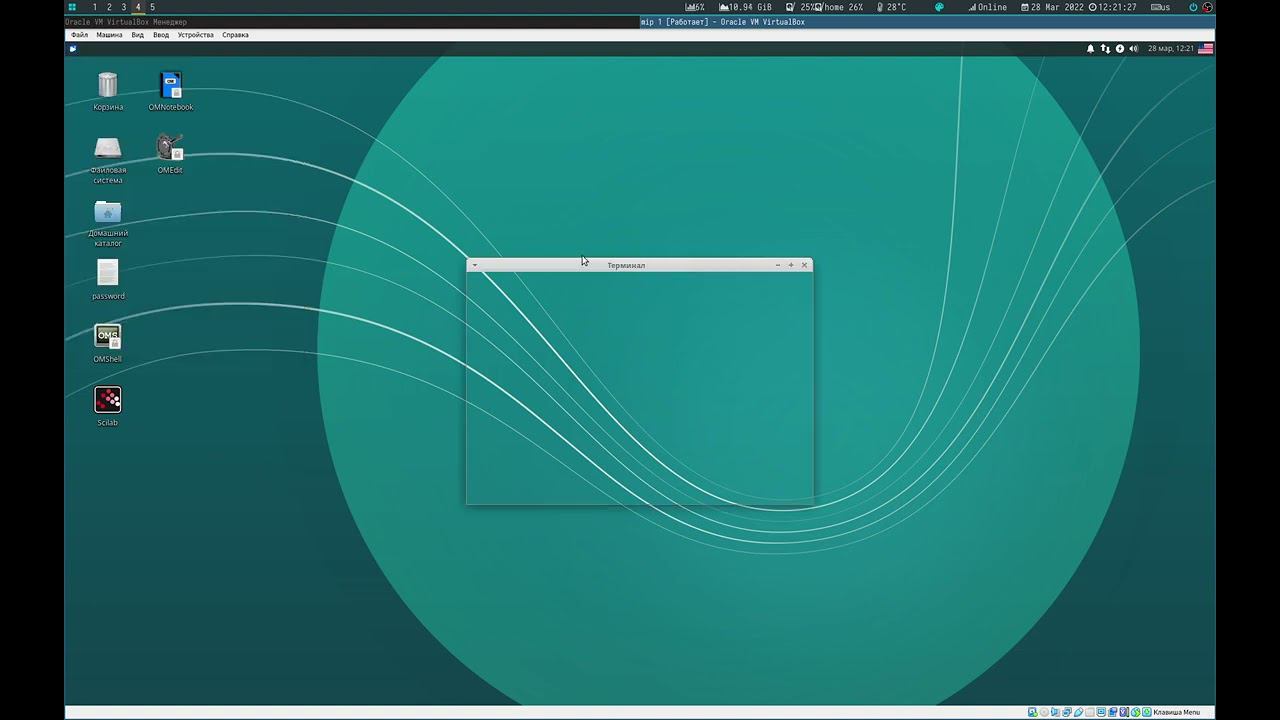
Task: Switch to workspace 5
Action: click(152, 7)
